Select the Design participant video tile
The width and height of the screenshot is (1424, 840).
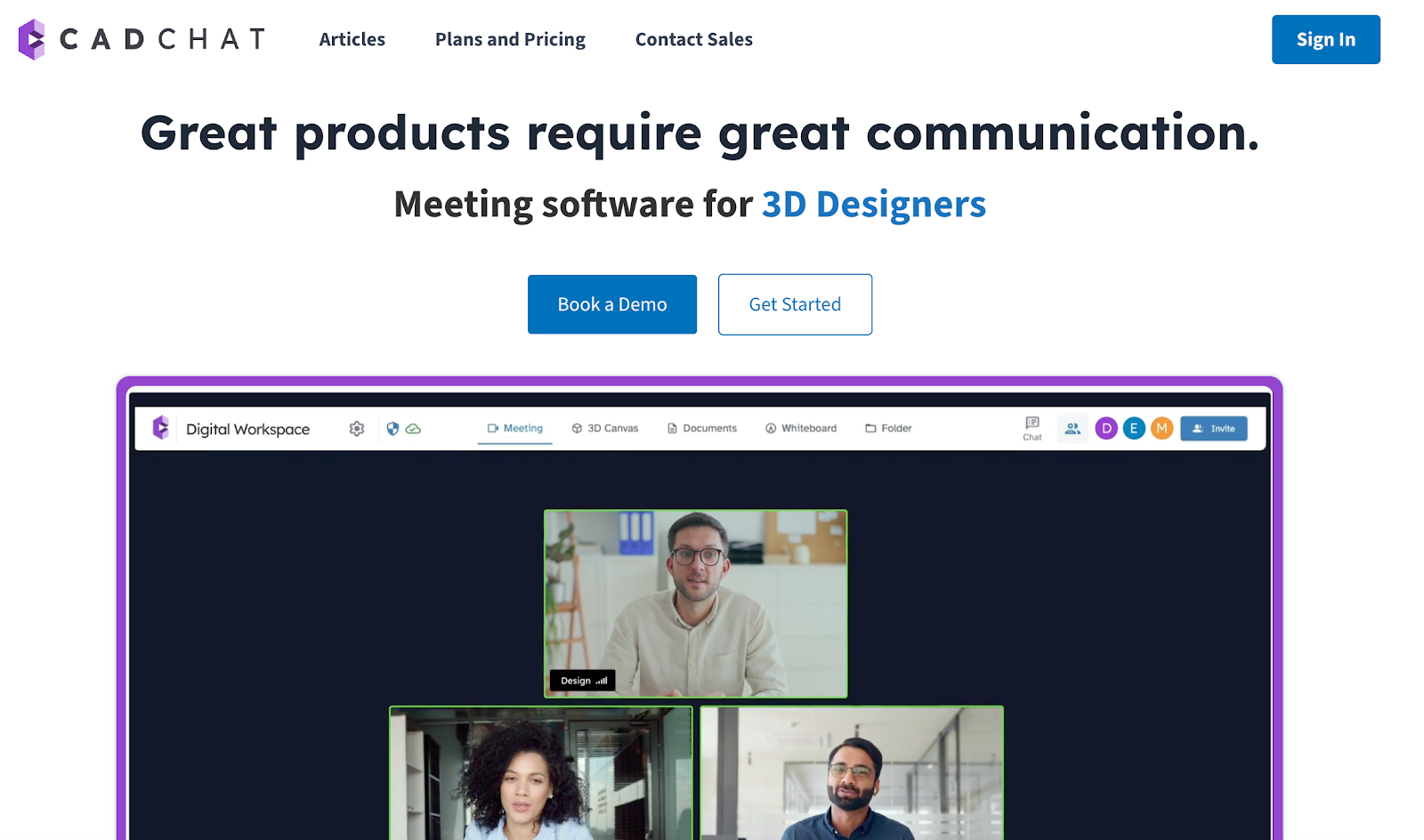coord(695,603)
